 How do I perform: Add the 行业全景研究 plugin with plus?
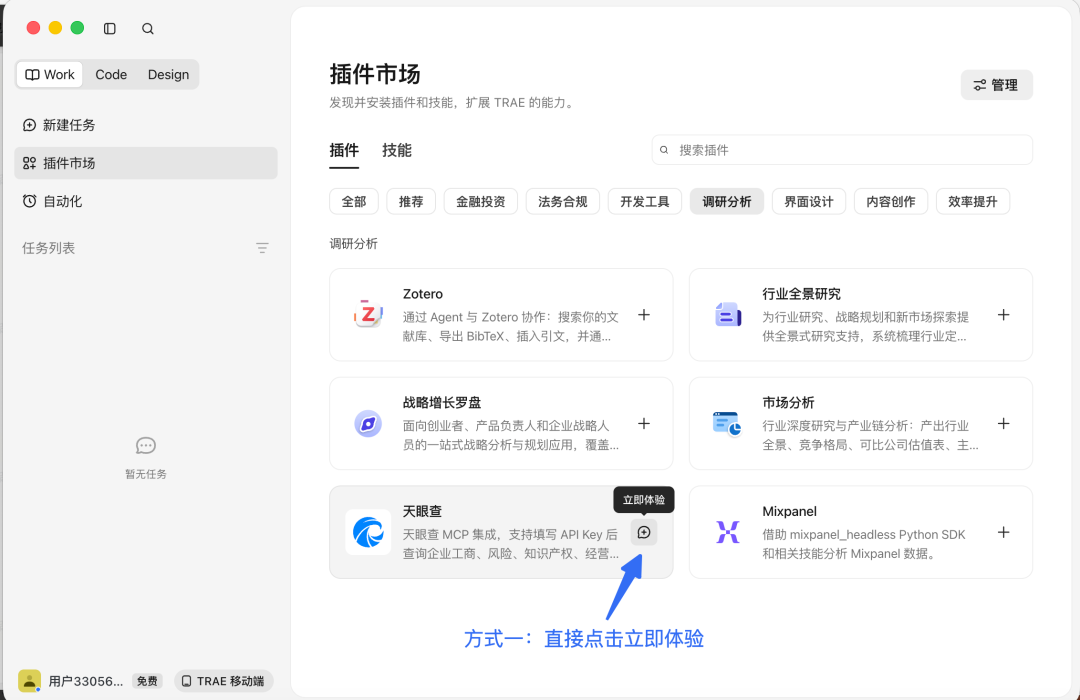[x=1004, y=315]
